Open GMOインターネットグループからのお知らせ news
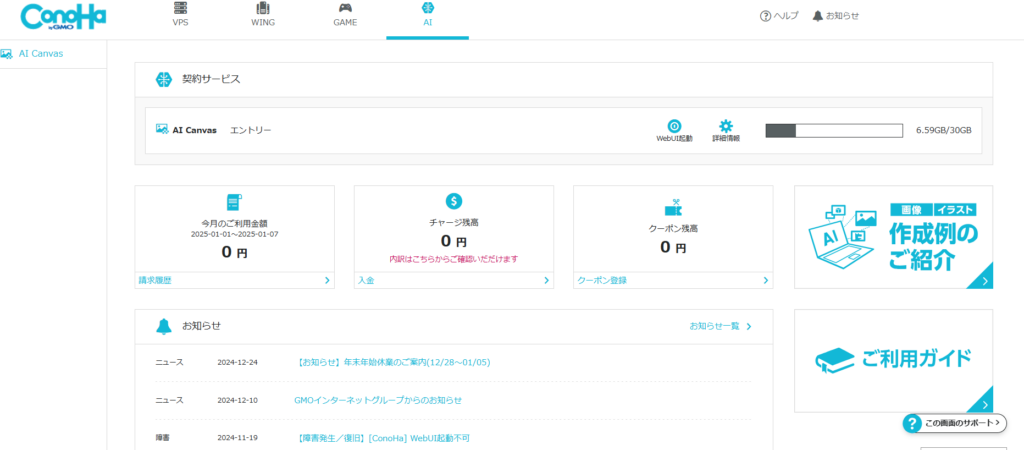This screenshot has width=1024, height=450. pos(378,400)
